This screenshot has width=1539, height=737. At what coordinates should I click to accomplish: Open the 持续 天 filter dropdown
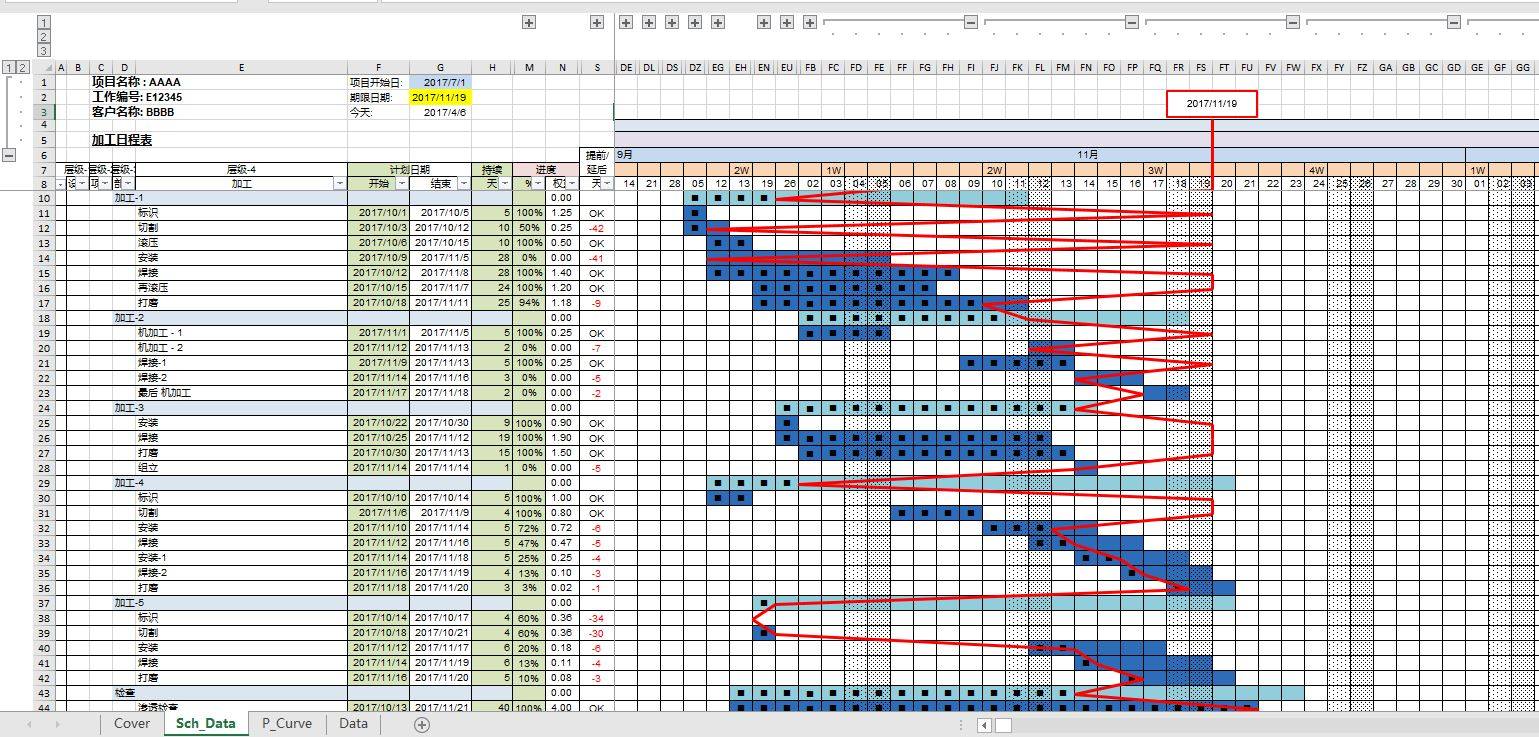505,184
